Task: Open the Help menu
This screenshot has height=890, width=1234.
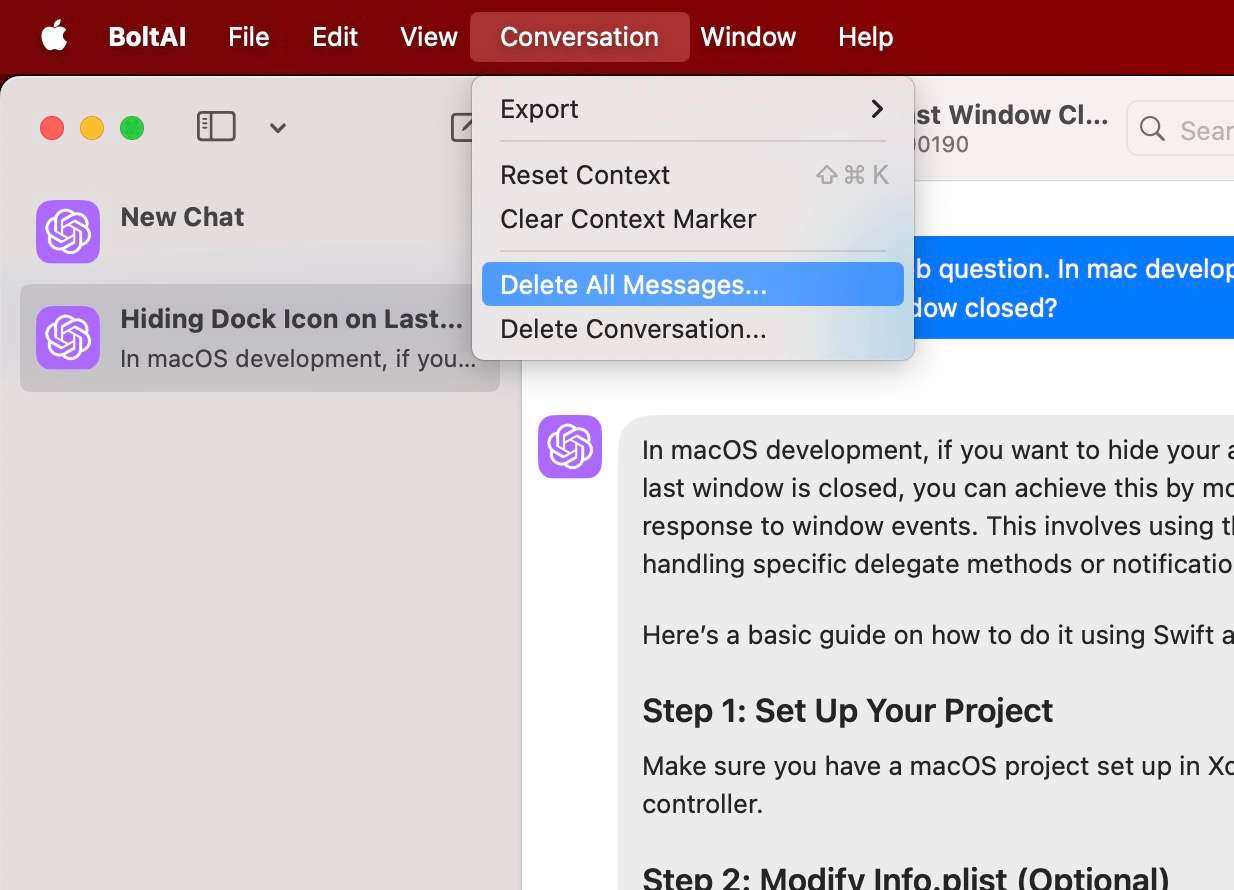Action: pyautogui.click(x=865, y=37)
